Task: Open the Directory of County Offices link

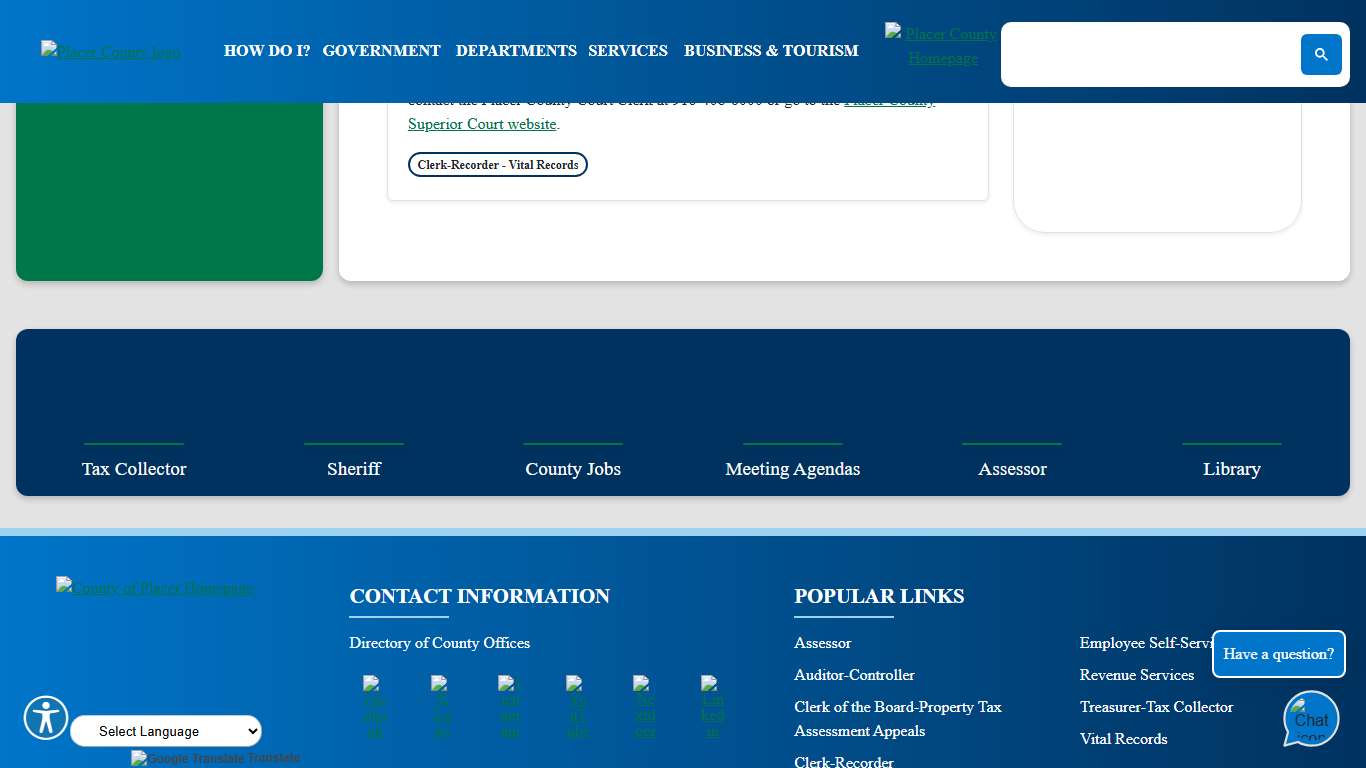Action: coord(440,643)
